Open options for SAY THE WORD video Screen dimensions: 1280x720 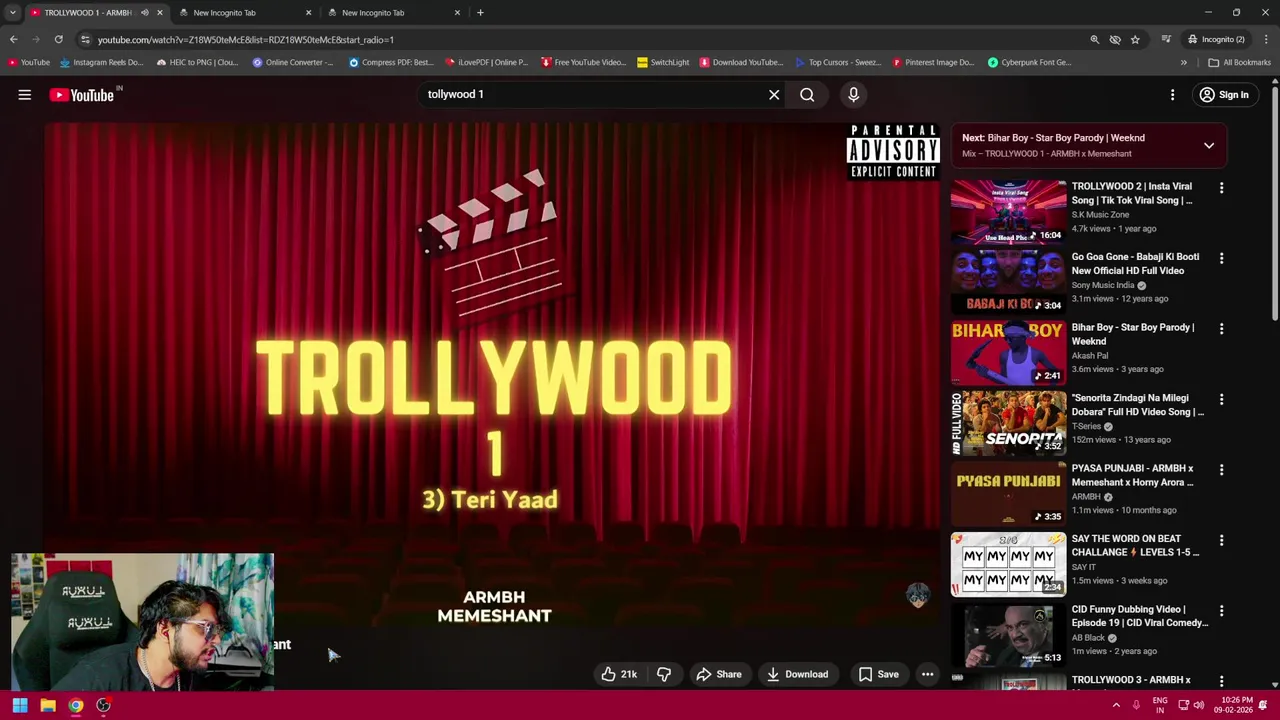click(x=1221, y=540)
